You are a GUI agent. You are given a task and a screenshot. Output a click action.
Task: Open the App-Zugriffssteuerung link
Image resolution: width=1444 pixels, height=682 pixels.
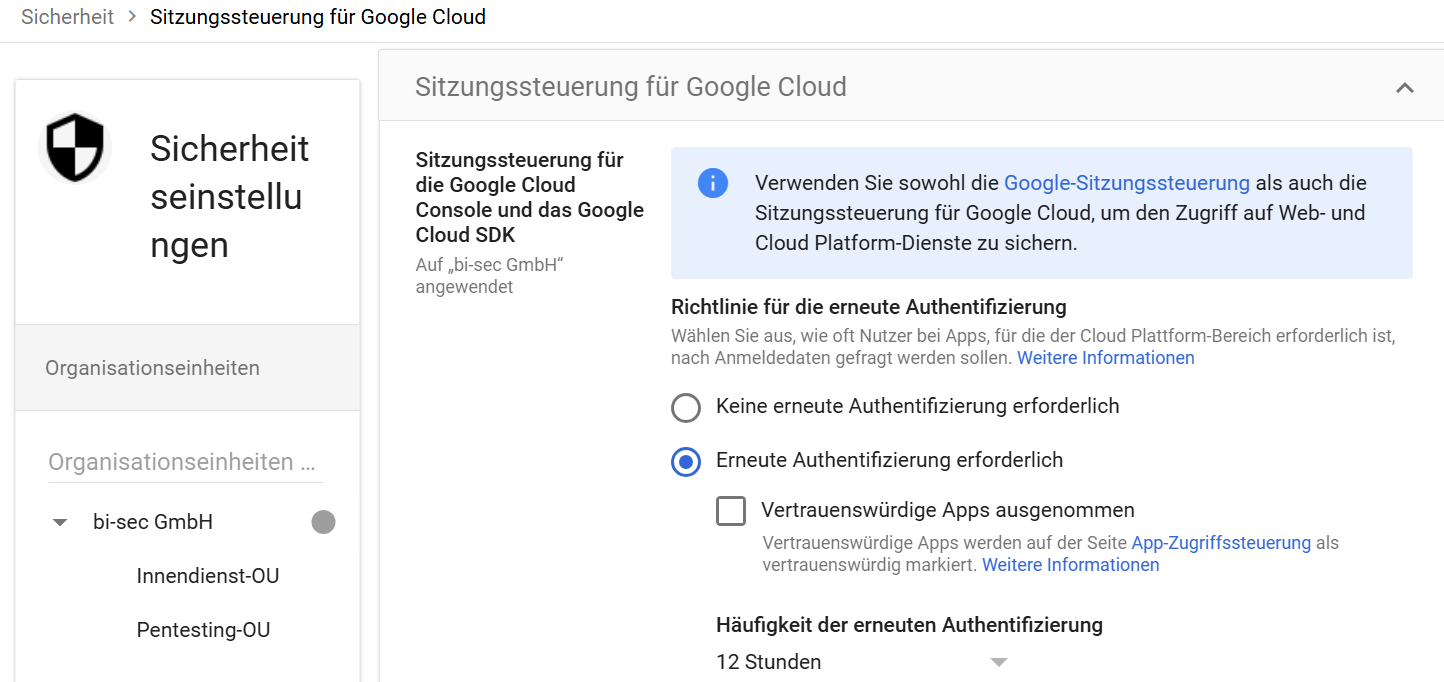pyautogui.click(x=1220, y=542)
